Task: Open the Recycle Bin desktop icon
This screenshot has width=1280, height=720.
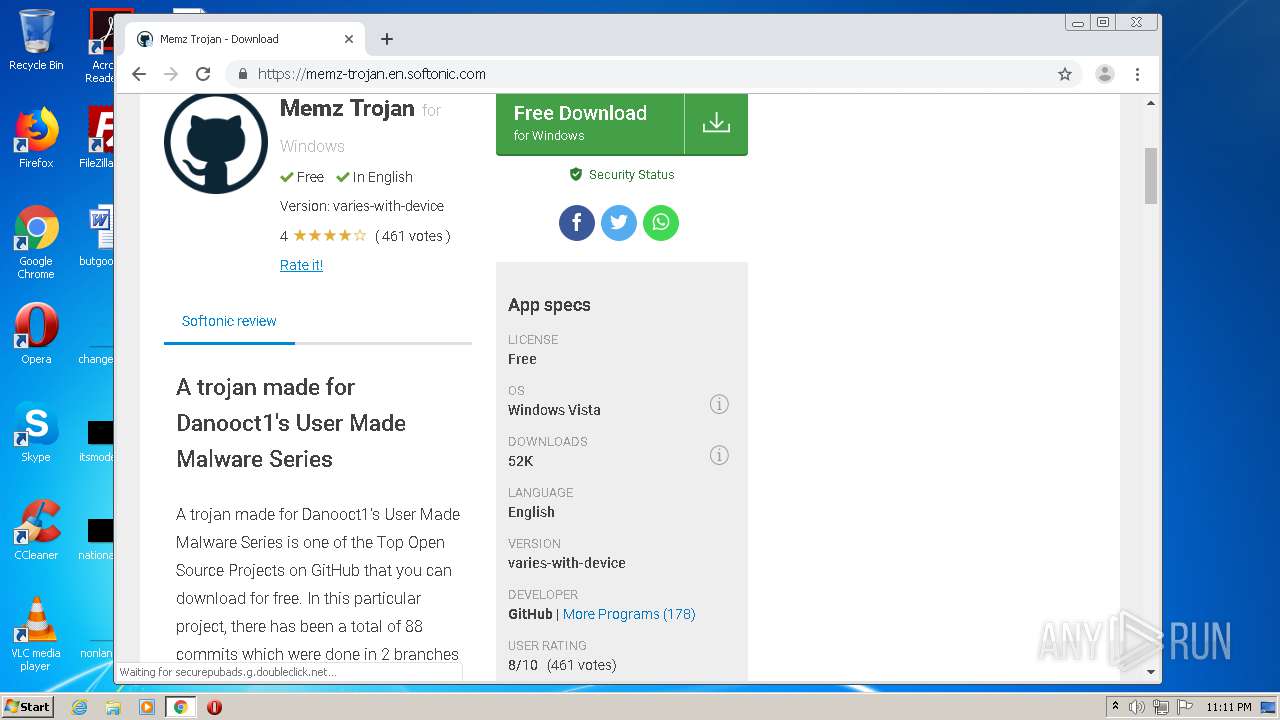Action: coord(36,40)
